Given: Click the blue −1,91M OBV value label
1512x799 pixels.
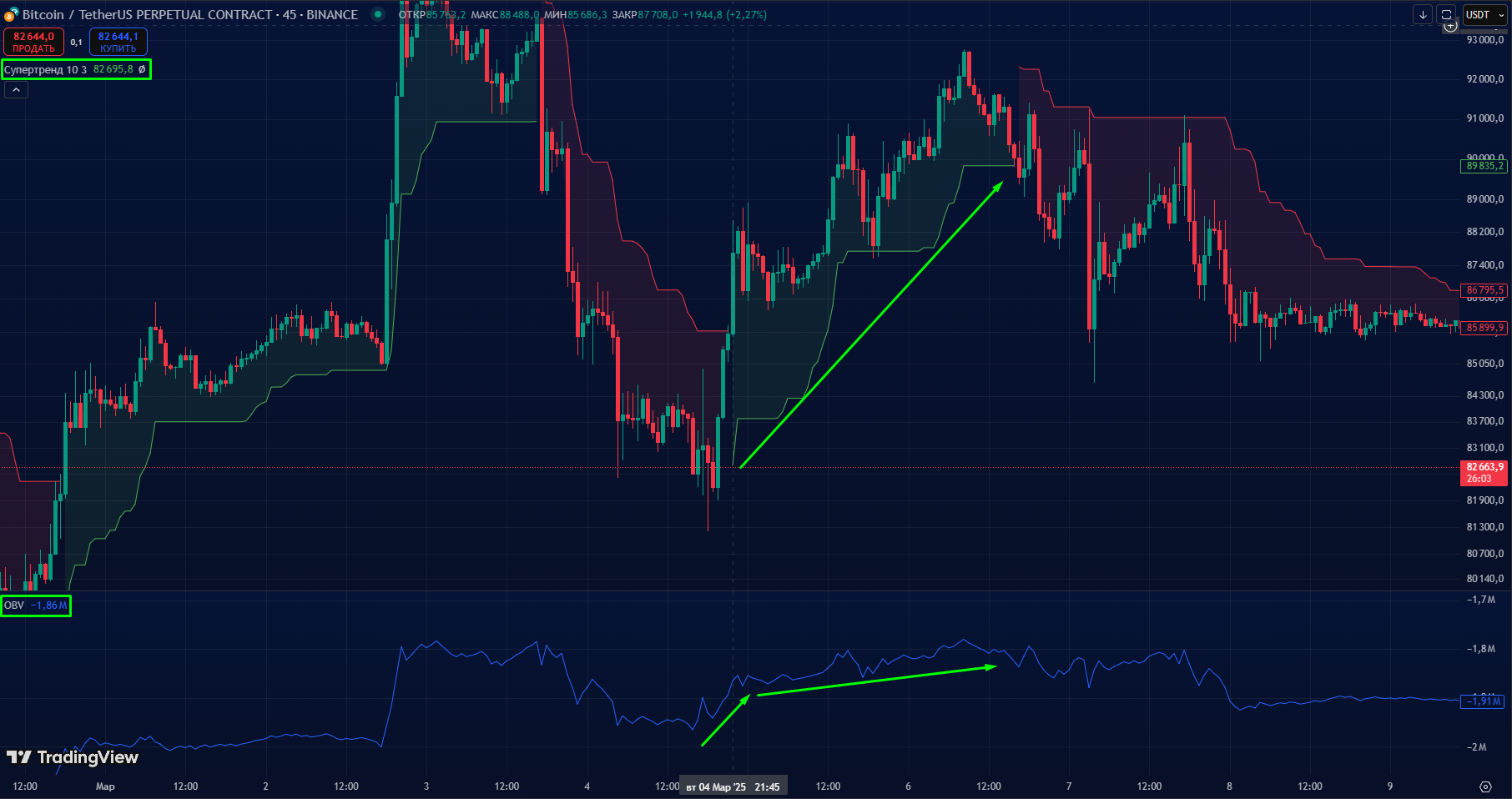Looking at the screenshot, I should 1484,701.
